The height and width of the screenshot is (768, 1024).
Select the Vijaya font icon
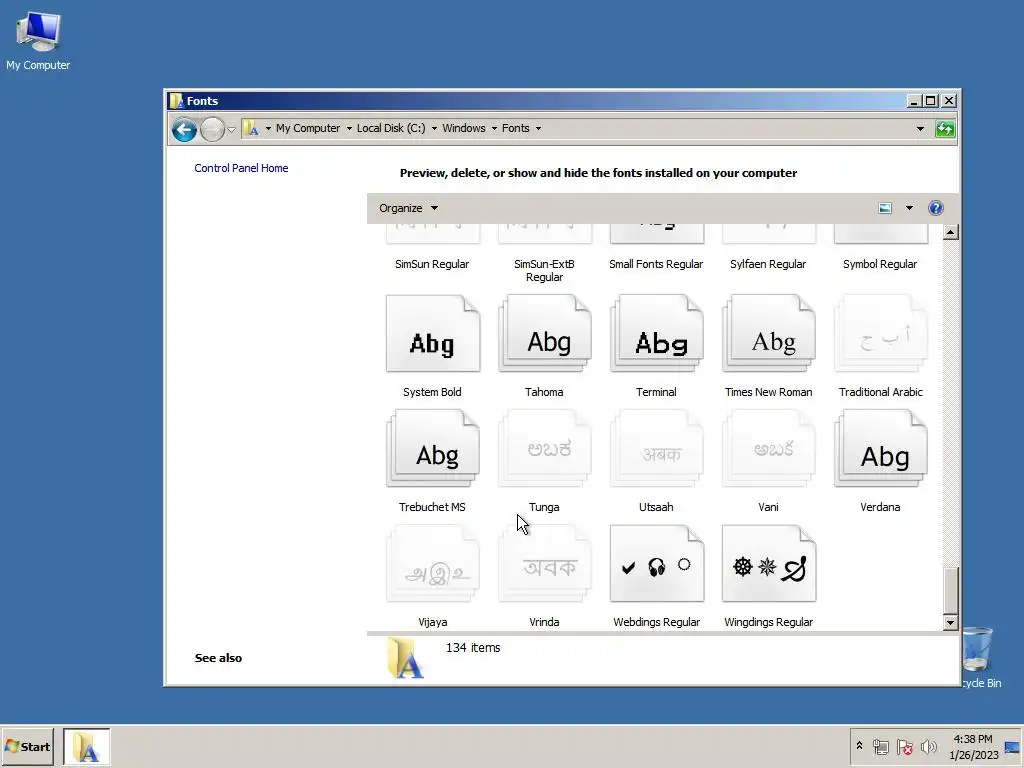(x=433, y=564)
